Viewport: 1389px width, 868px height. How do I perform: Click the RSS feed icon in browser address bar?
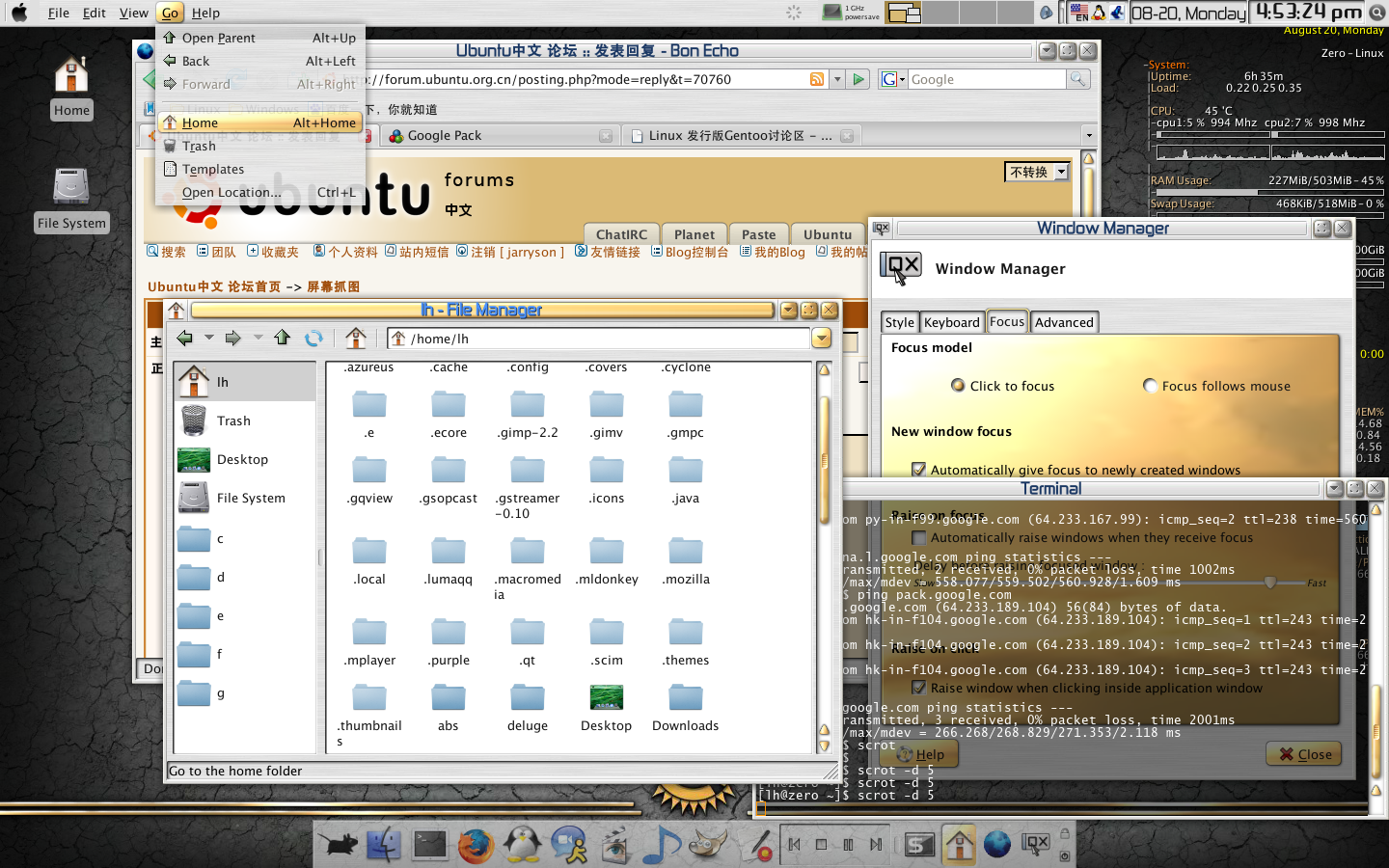[x=817, y=79]
